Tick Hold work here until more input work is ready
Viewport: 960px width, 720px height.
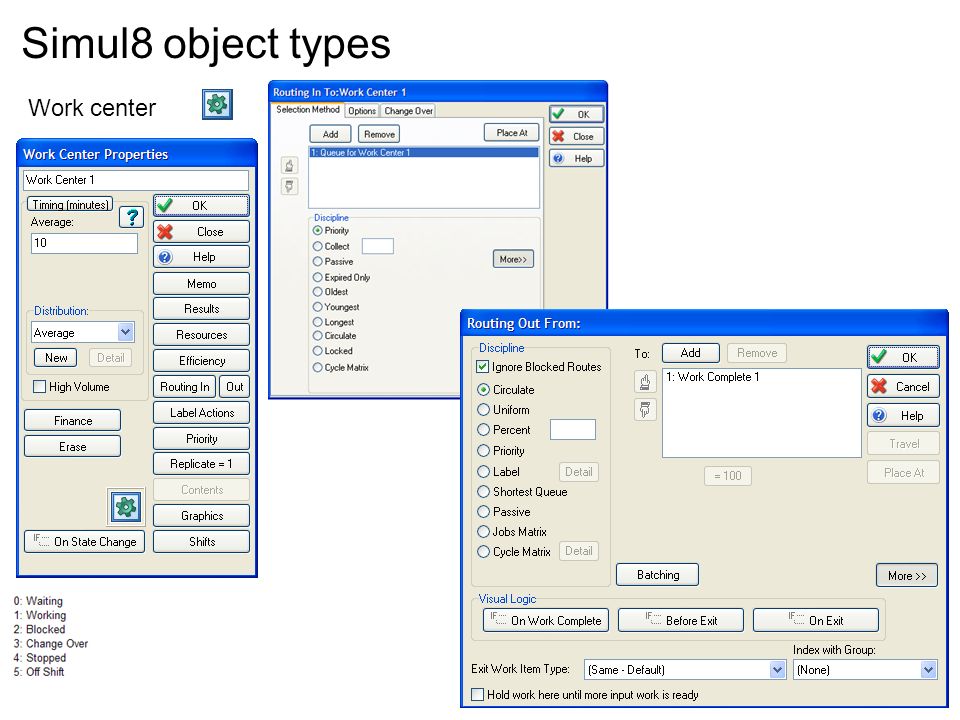tap(478, 694)
